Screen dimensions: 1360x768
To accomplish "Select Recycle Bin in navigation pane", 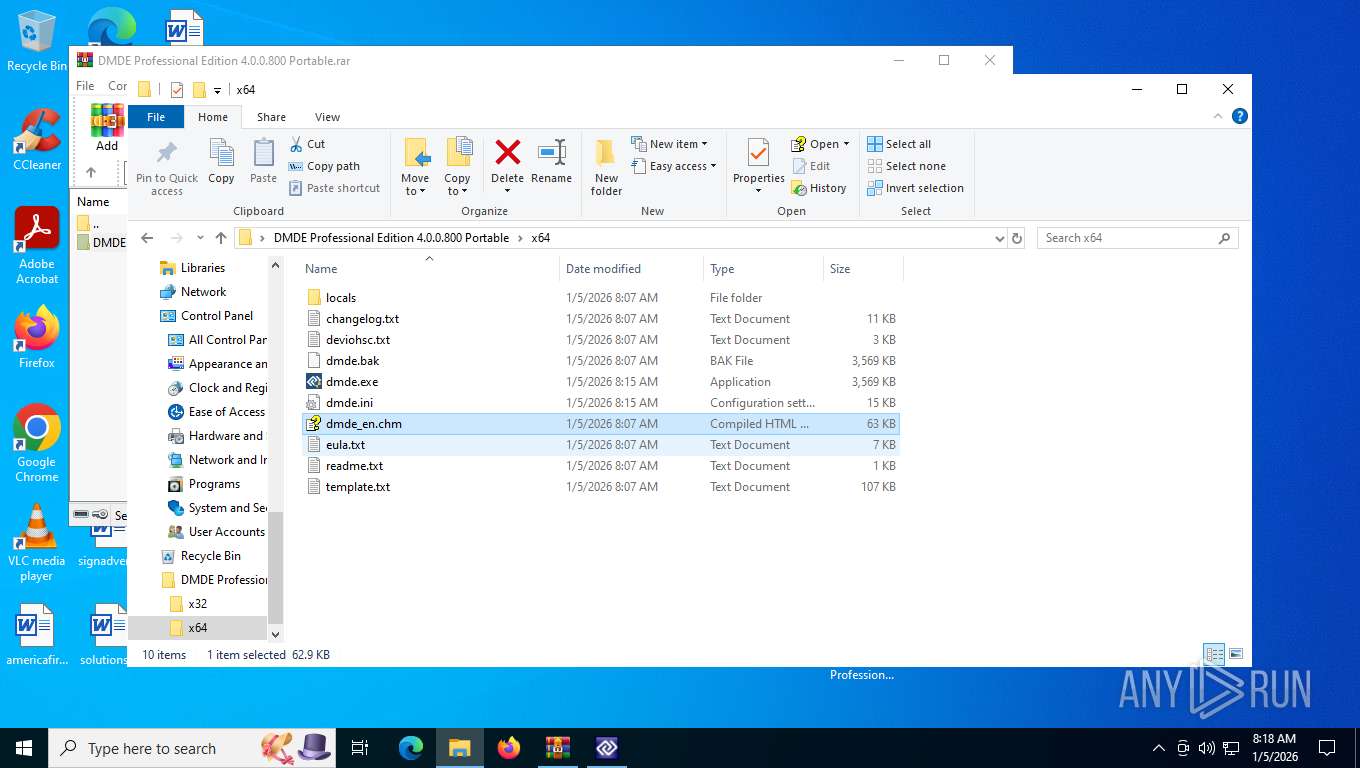I will point(210,556).
